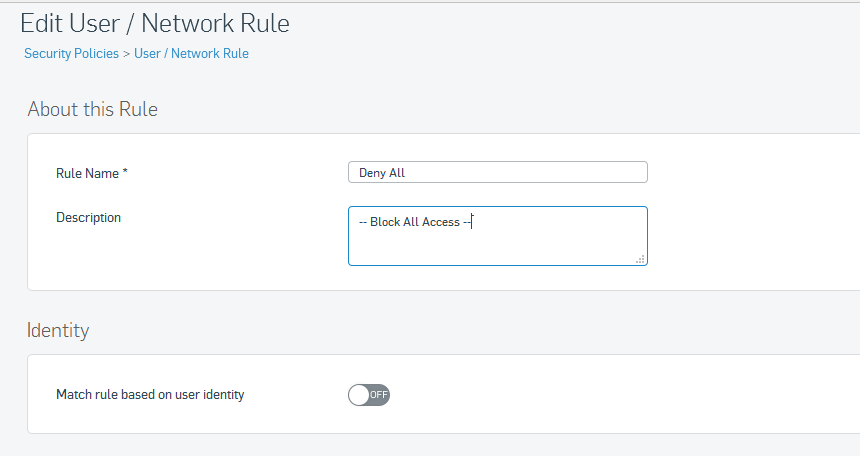860x456 pixels.
Task: Click the OFF label on the switch
Action: point(378,395)
